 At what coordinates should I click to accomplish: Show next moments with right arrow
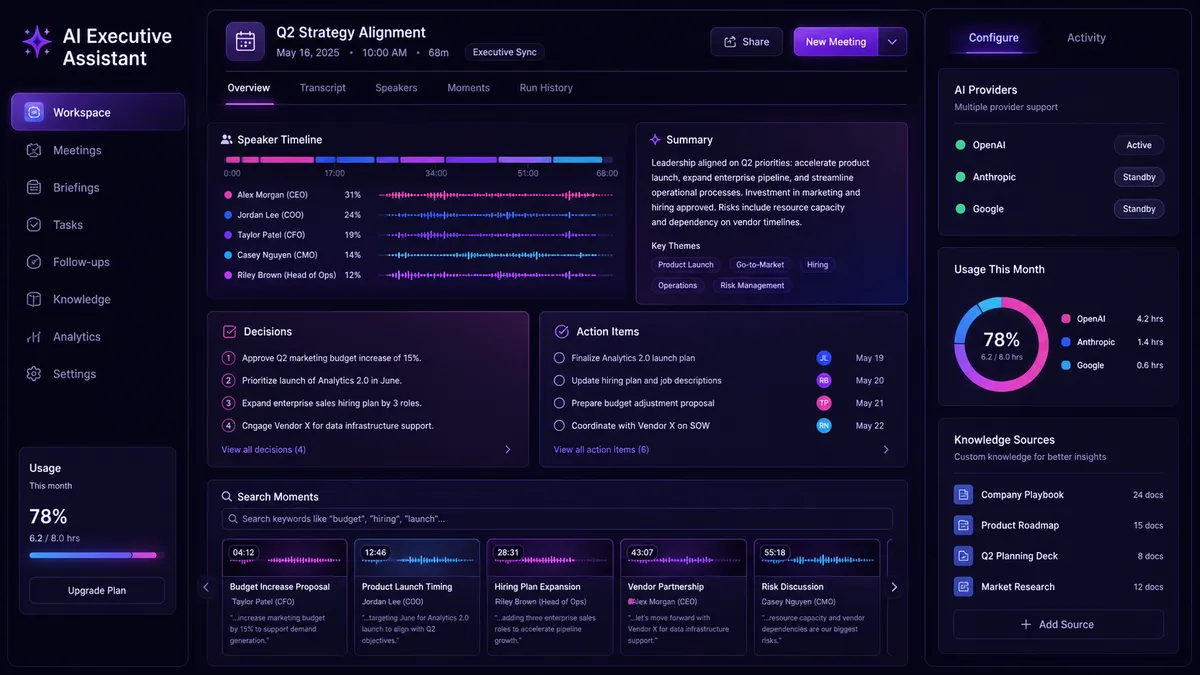pyautogui.click(x=894, y=587)
